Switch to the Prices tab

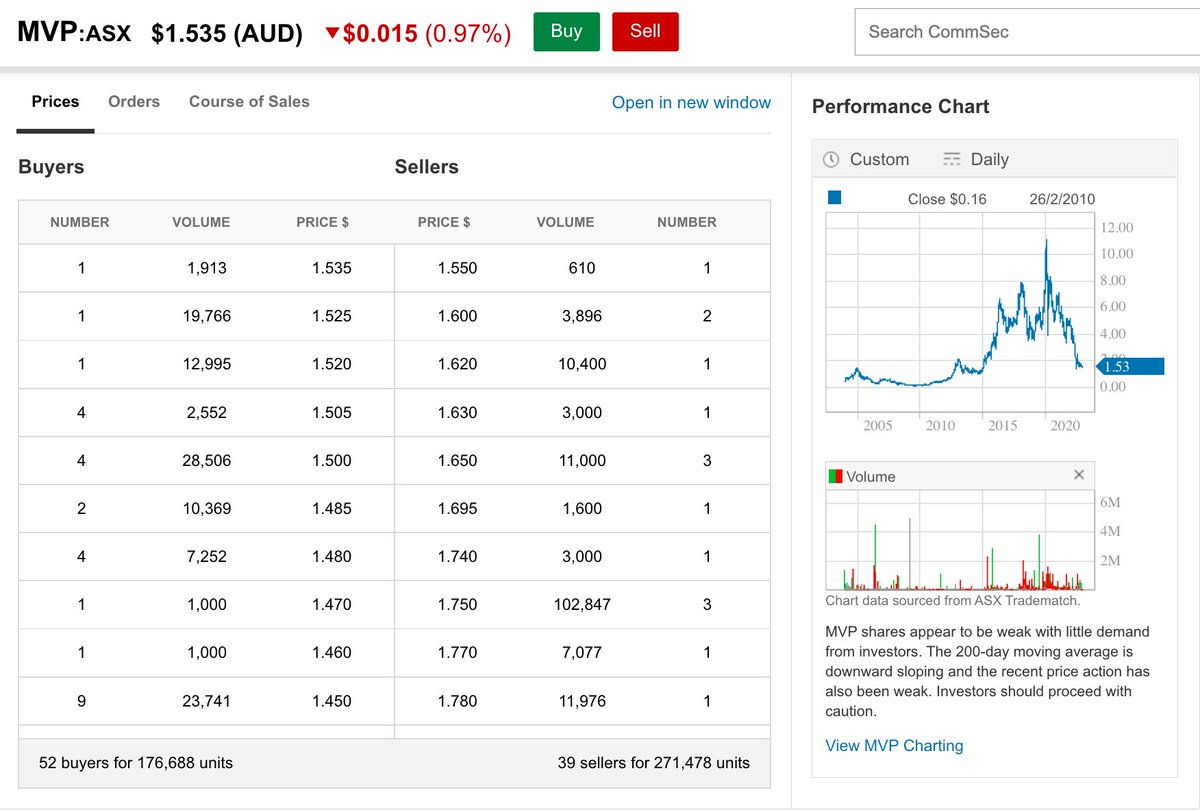pyautogui.click(x=55, y=101)
